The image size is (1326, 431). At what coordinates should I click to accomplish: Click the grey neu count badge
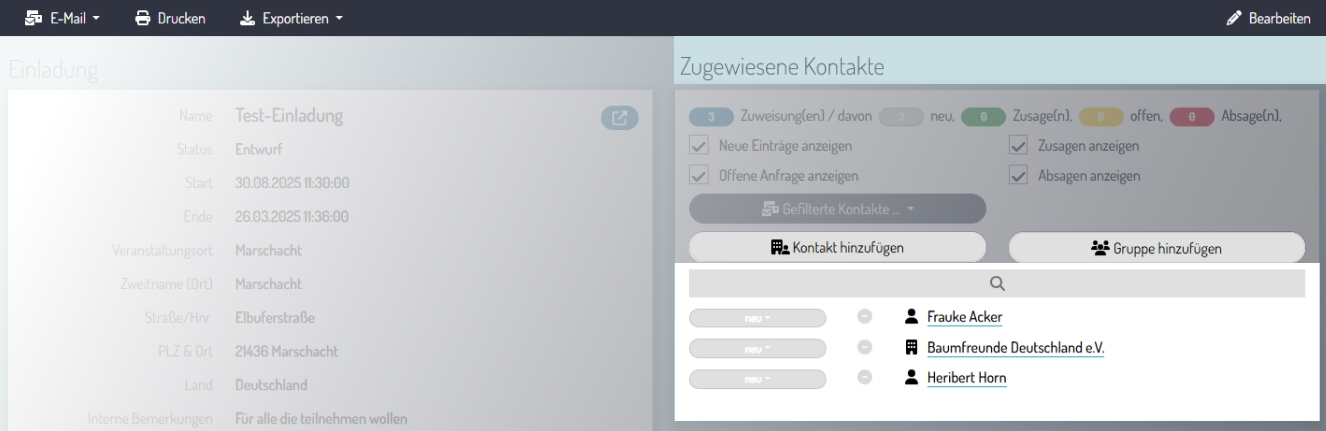(x=901, y=117)
